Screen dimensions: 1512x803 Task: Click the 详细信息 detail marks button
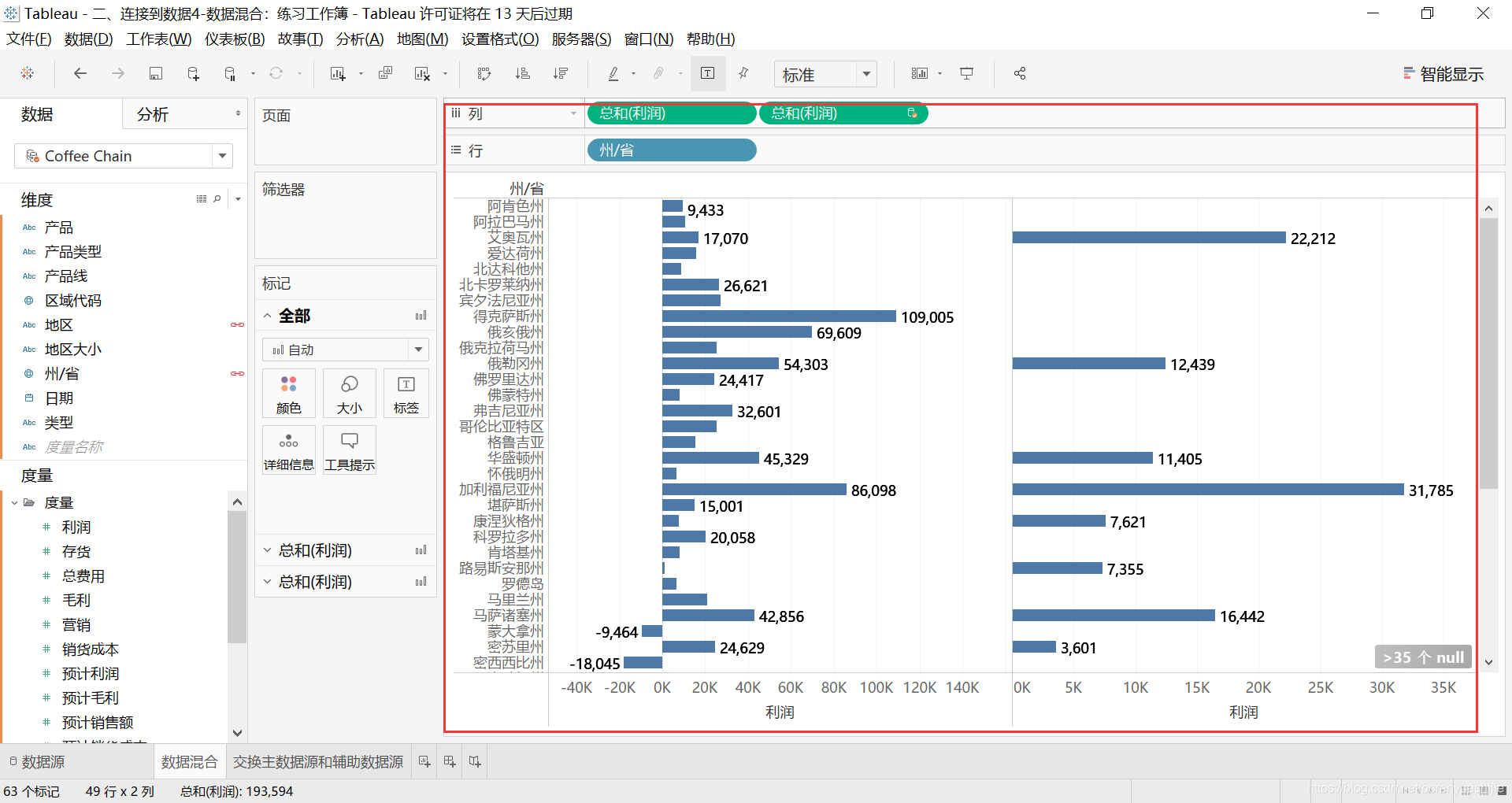[x=289, y=450]
